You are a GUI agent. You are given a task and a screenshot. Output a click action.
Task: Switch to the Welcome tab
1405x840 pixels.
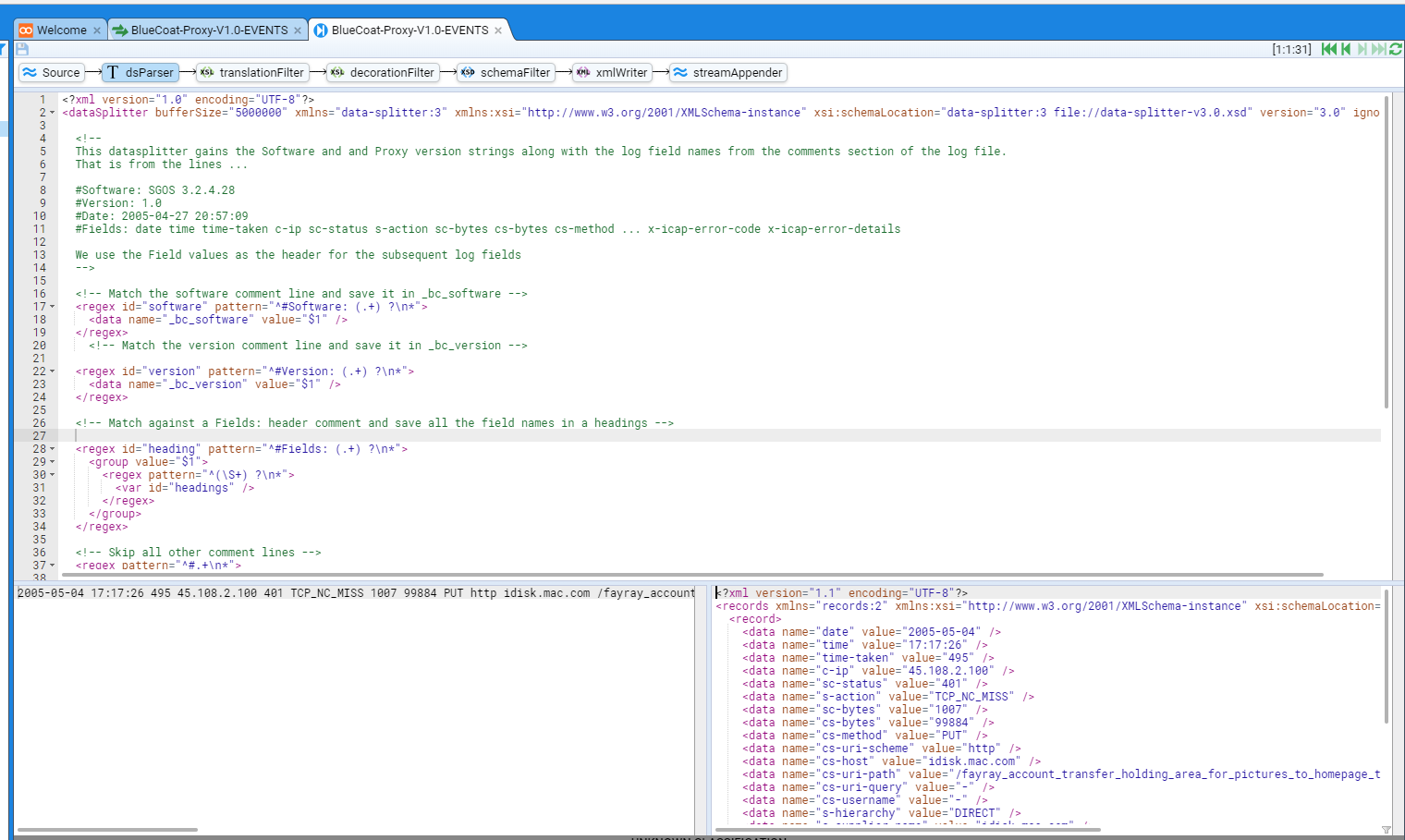61,30
